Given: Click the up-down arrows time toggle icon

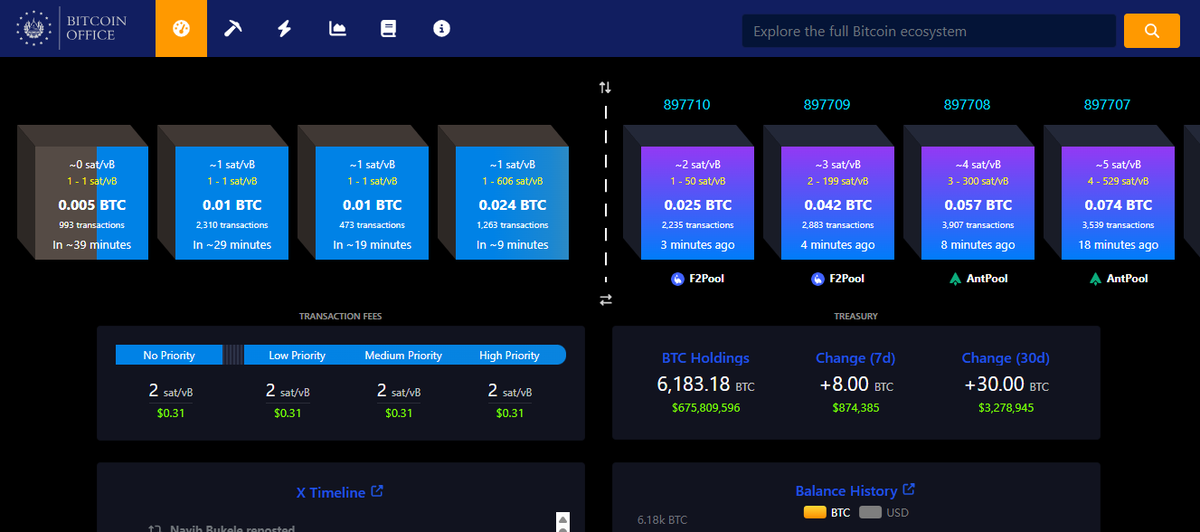Looking at the screenshot, I should [x=605, y=87].
